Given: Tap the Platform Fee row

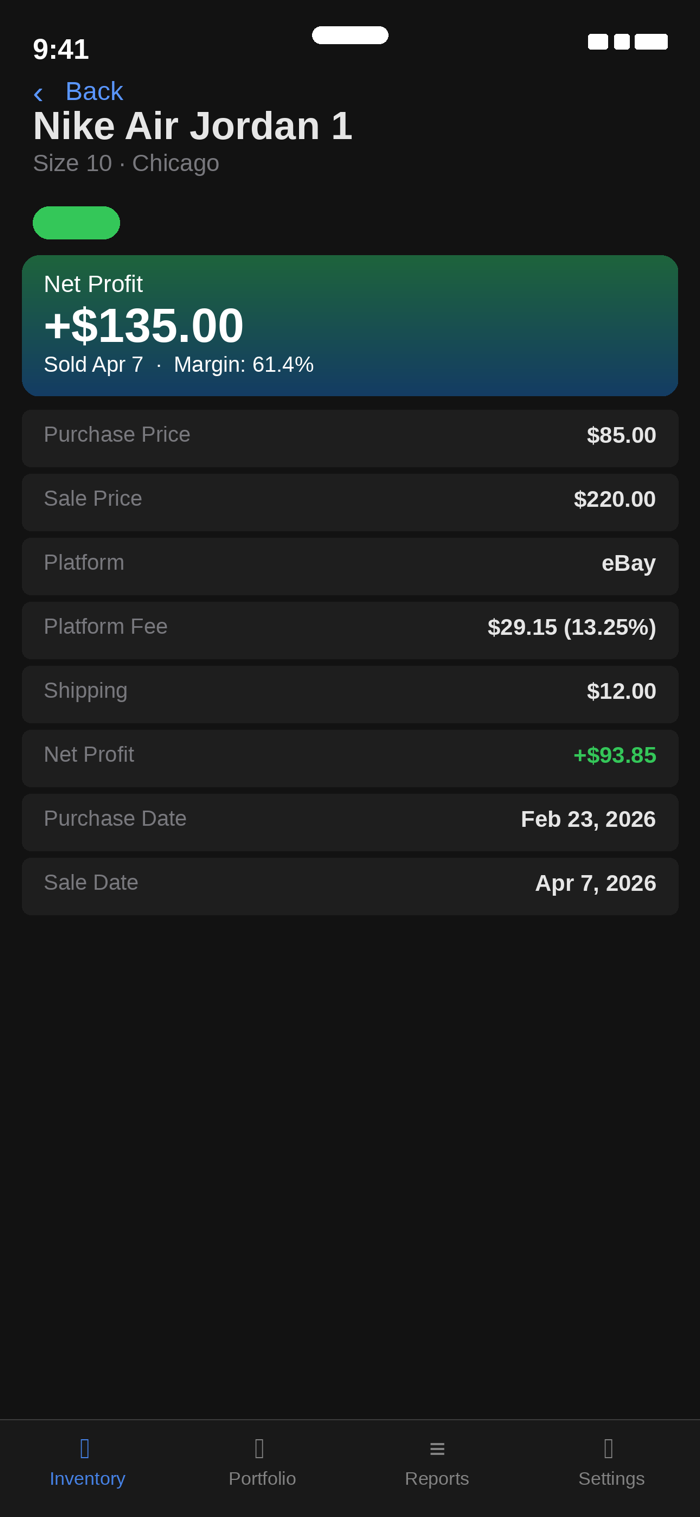Looking at the screenshot, I should tap(350, 629).
